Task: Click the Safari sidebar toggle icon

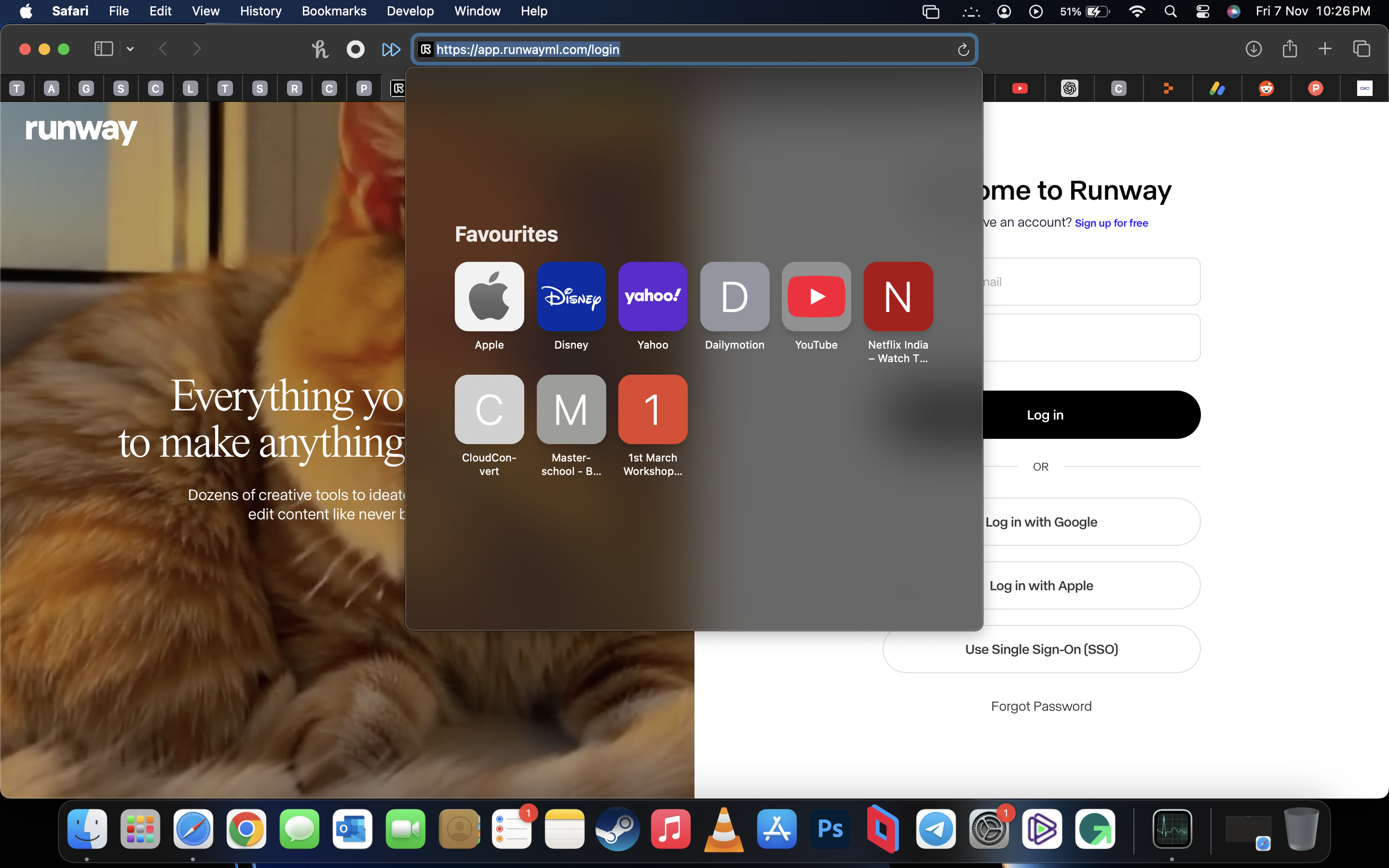Action: click(x=103, y=49)
